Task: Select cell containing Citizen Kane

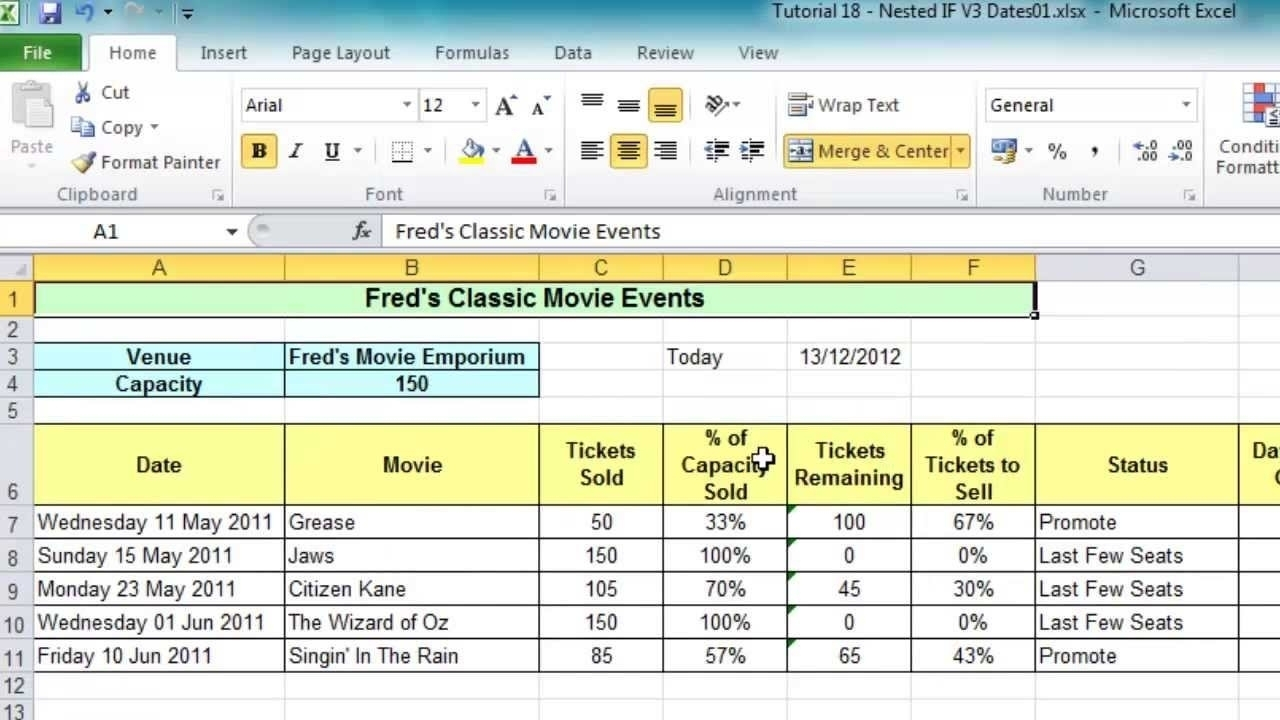Action: [411, 589]
